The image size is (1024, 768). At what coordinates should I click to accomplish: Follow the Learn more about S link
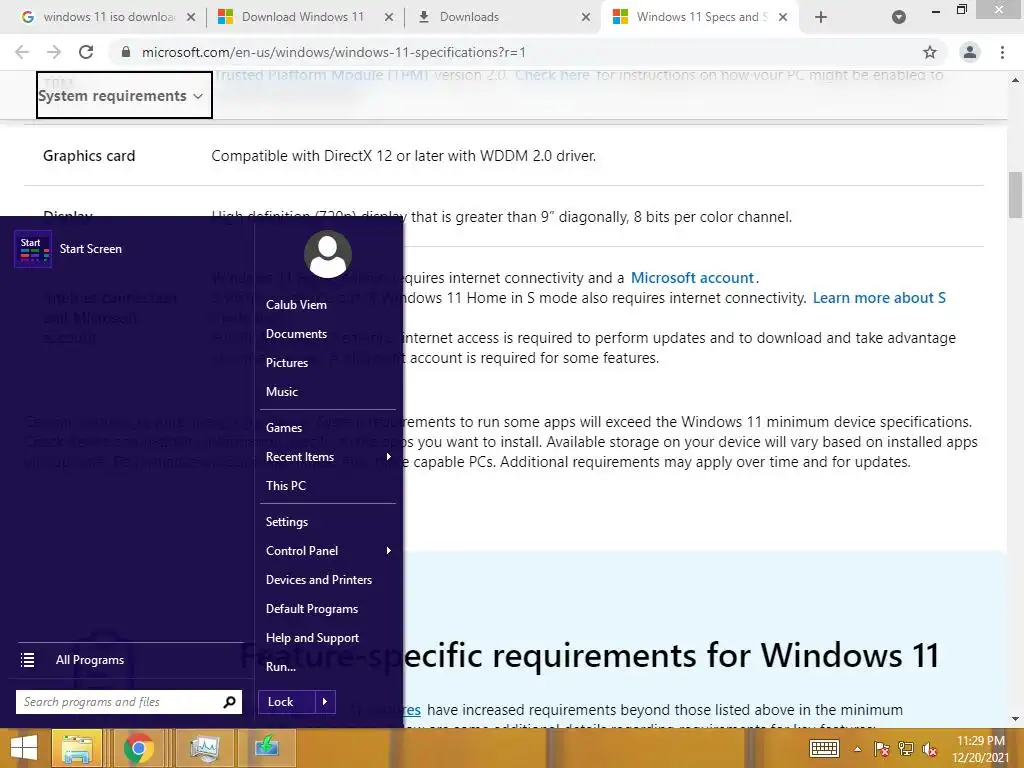coord(879,298)
